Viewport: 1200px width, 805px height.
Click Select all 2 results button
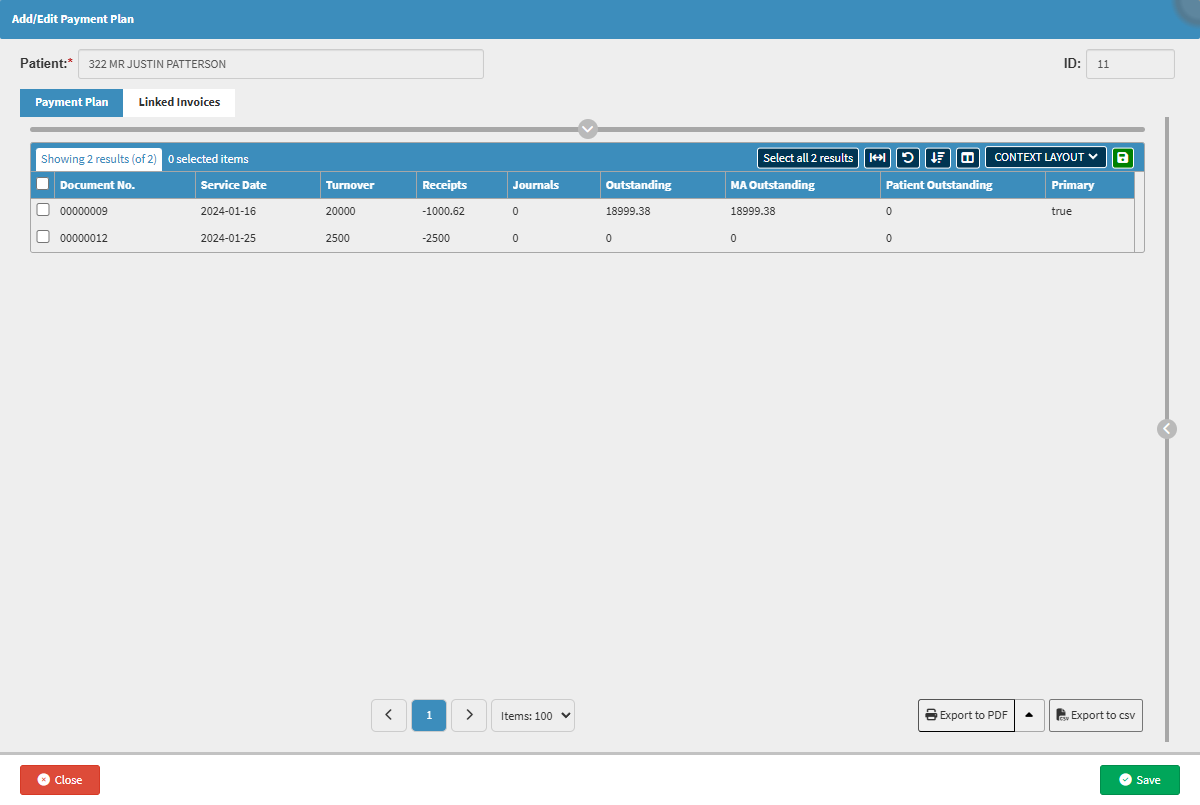point(808,158)
